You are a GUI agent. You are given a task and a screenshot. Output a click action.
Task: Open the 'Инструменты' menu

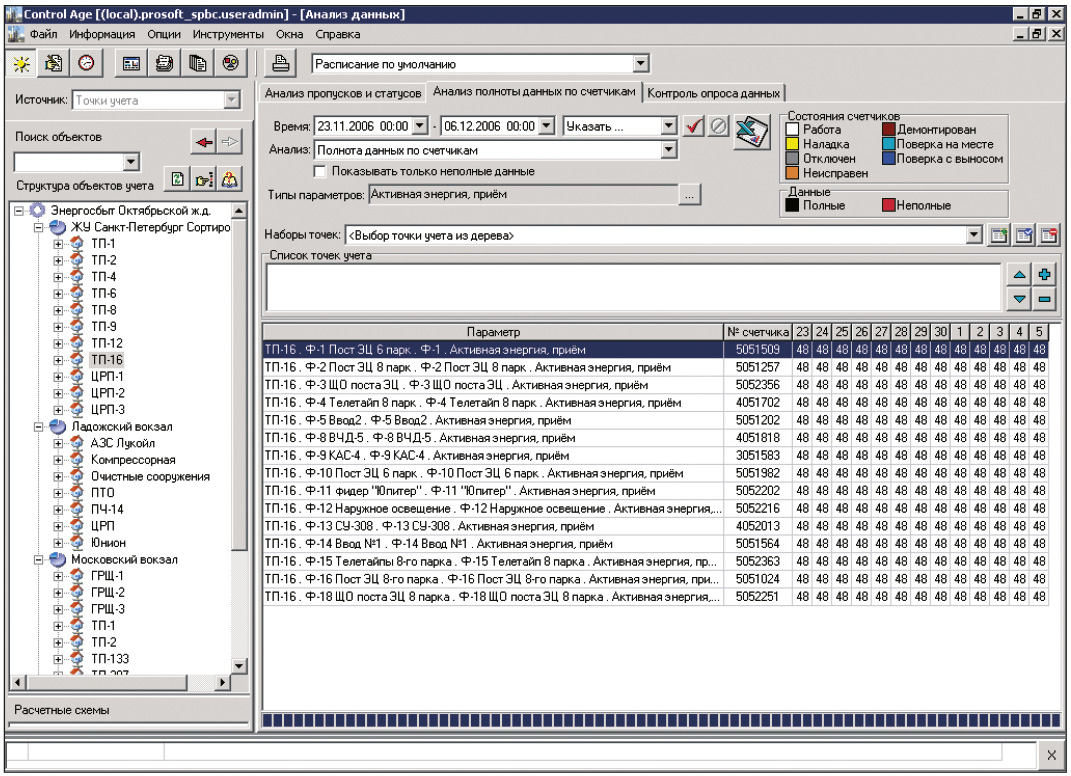[228, 34]
